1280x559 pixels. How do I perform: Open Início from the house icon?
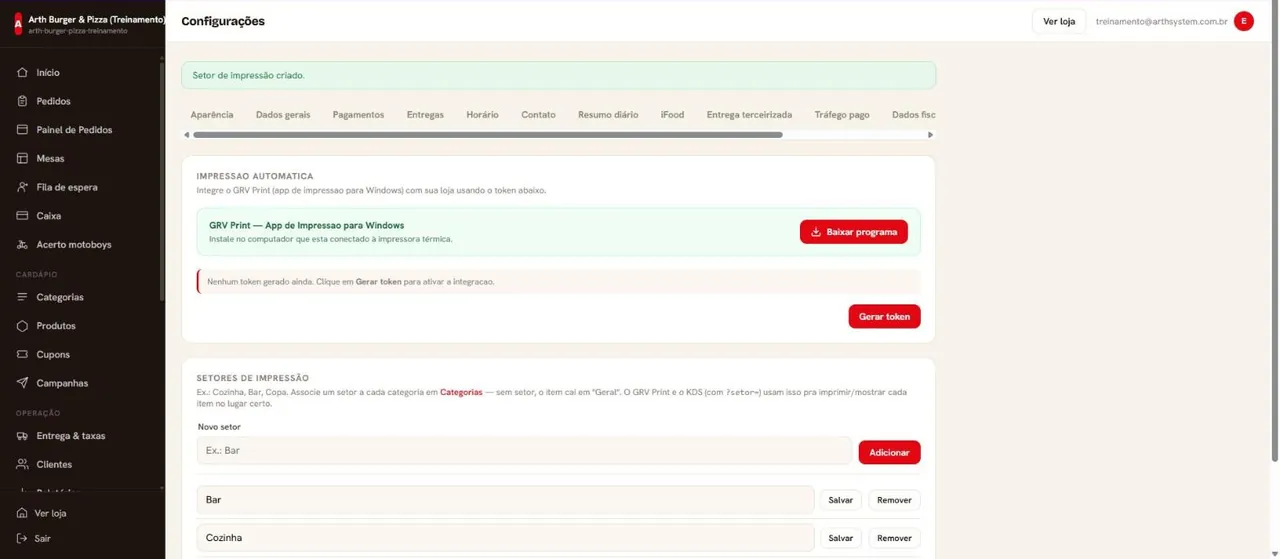click(x=22, y=73)
